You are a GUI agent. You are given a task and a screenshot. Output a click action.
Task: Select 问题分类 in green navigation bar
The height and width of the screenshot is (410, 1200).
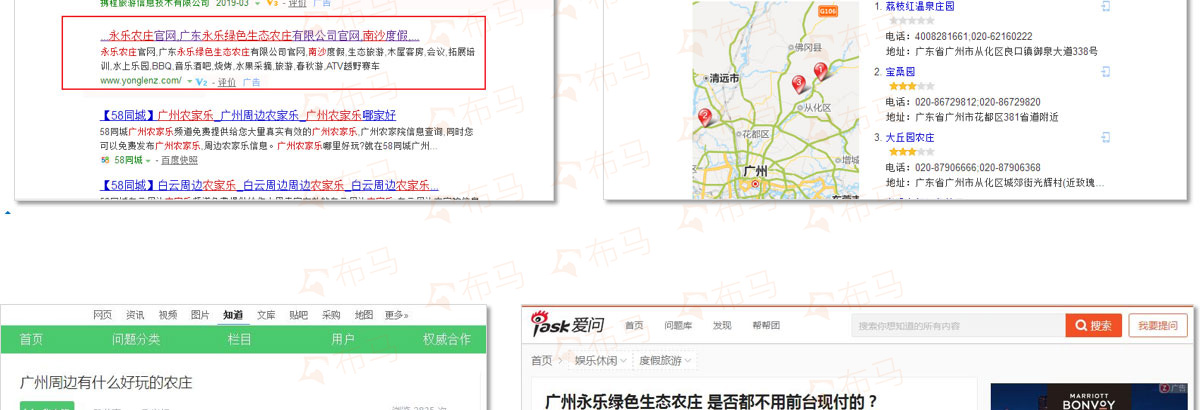coord(136,339)
